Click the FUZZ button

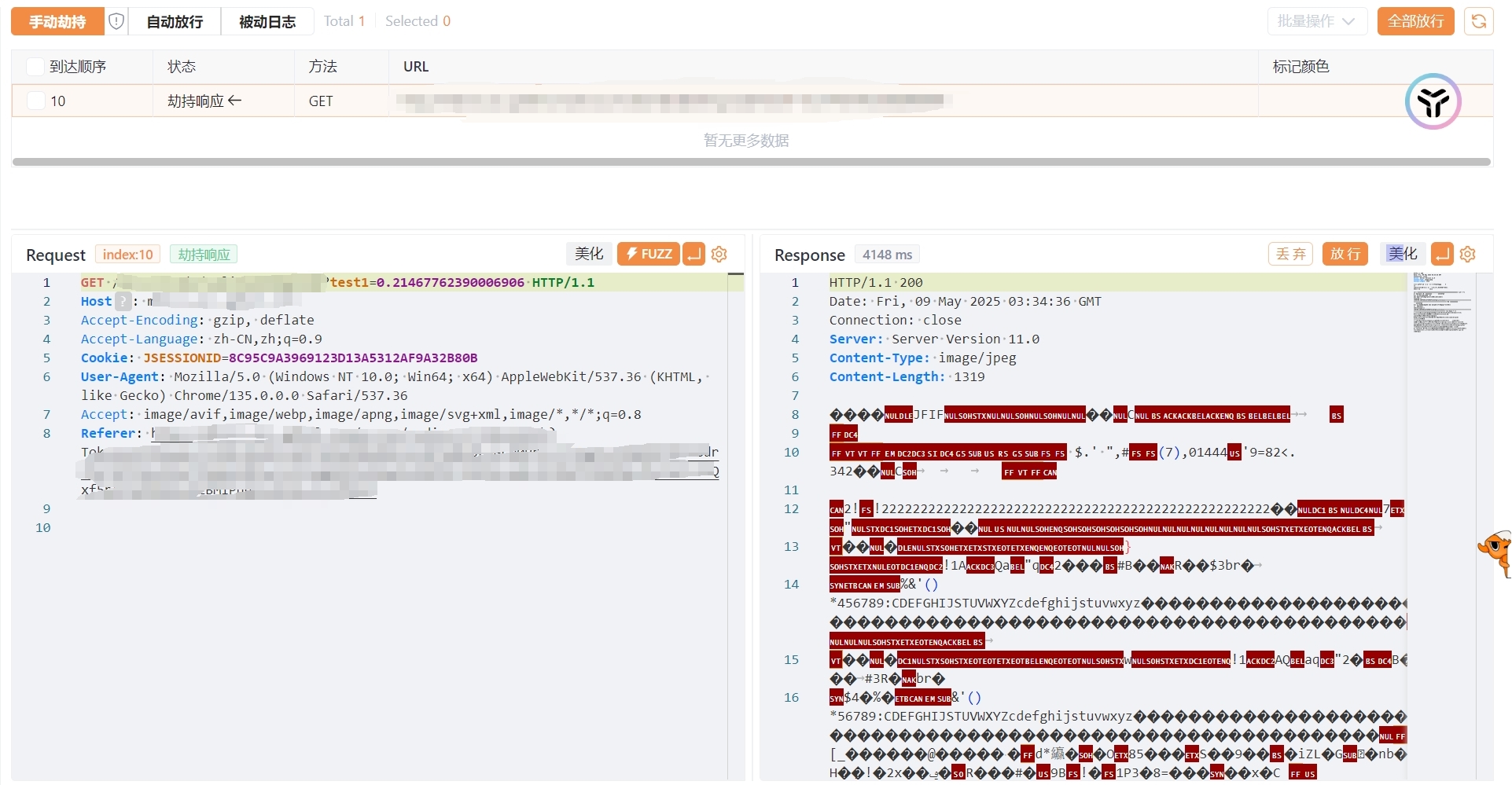(649, 254)
